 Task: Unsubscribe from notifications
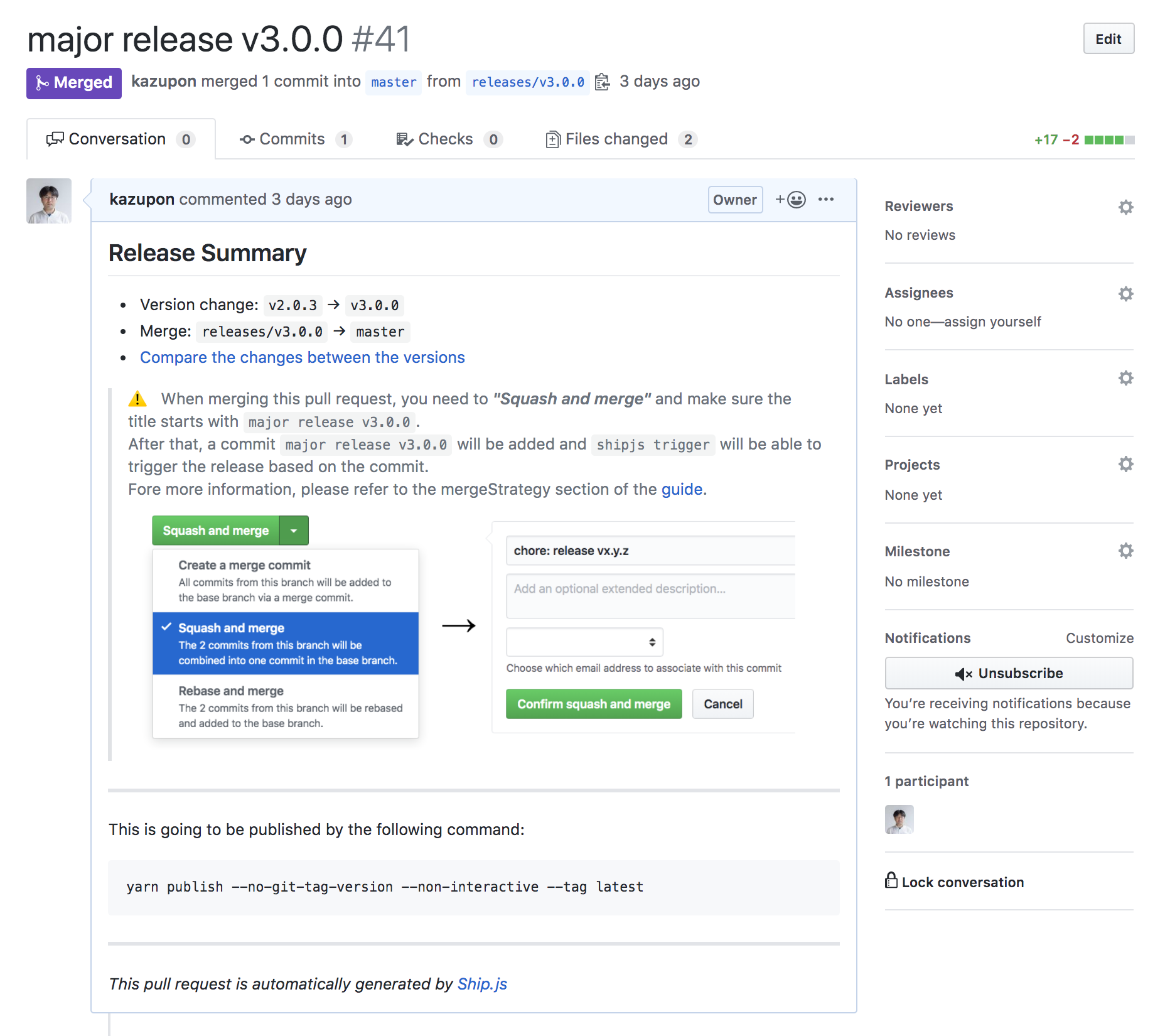point(1008,673)
